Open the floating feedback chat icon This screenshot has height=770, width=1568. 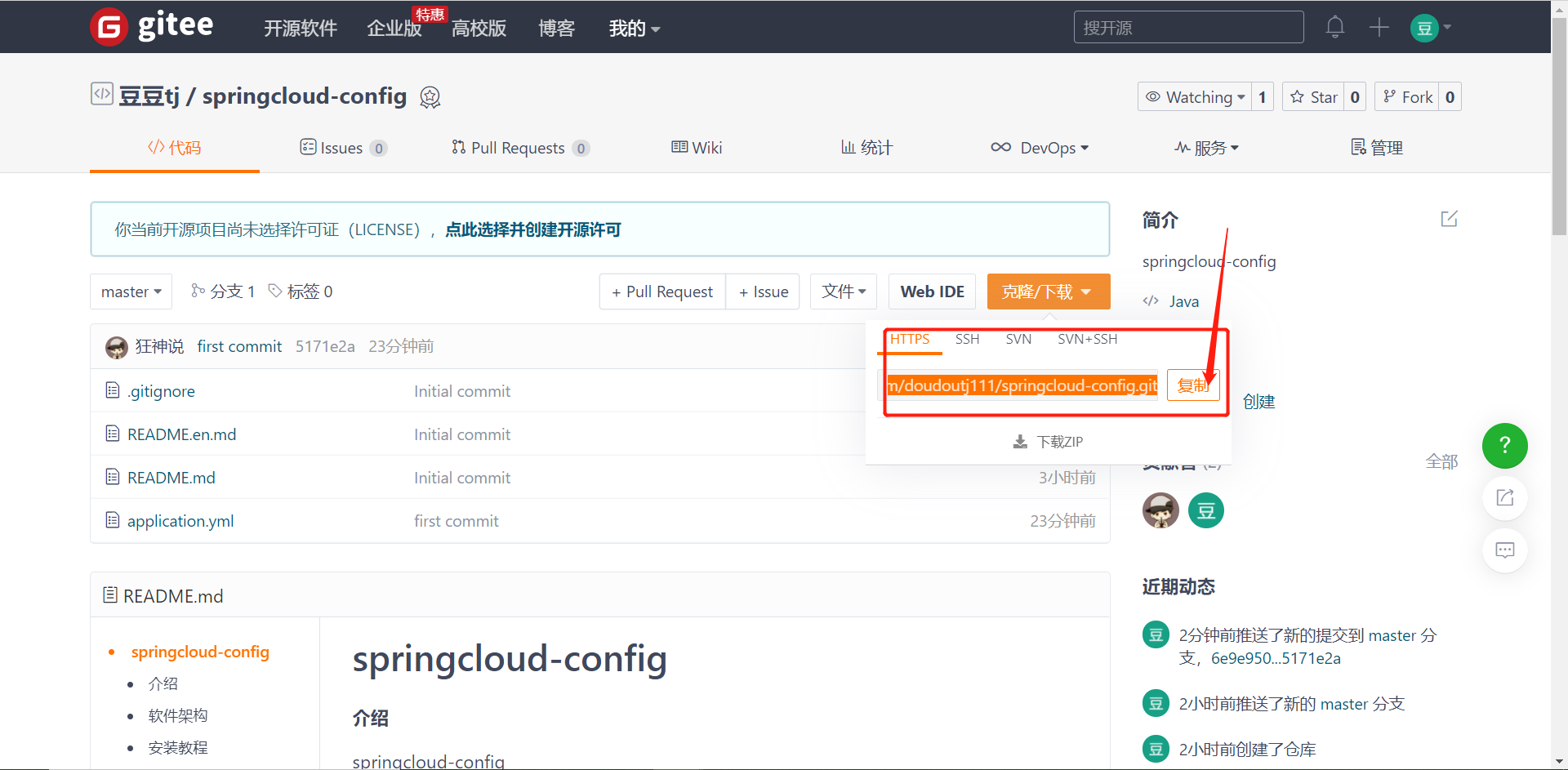(1505, 550)
